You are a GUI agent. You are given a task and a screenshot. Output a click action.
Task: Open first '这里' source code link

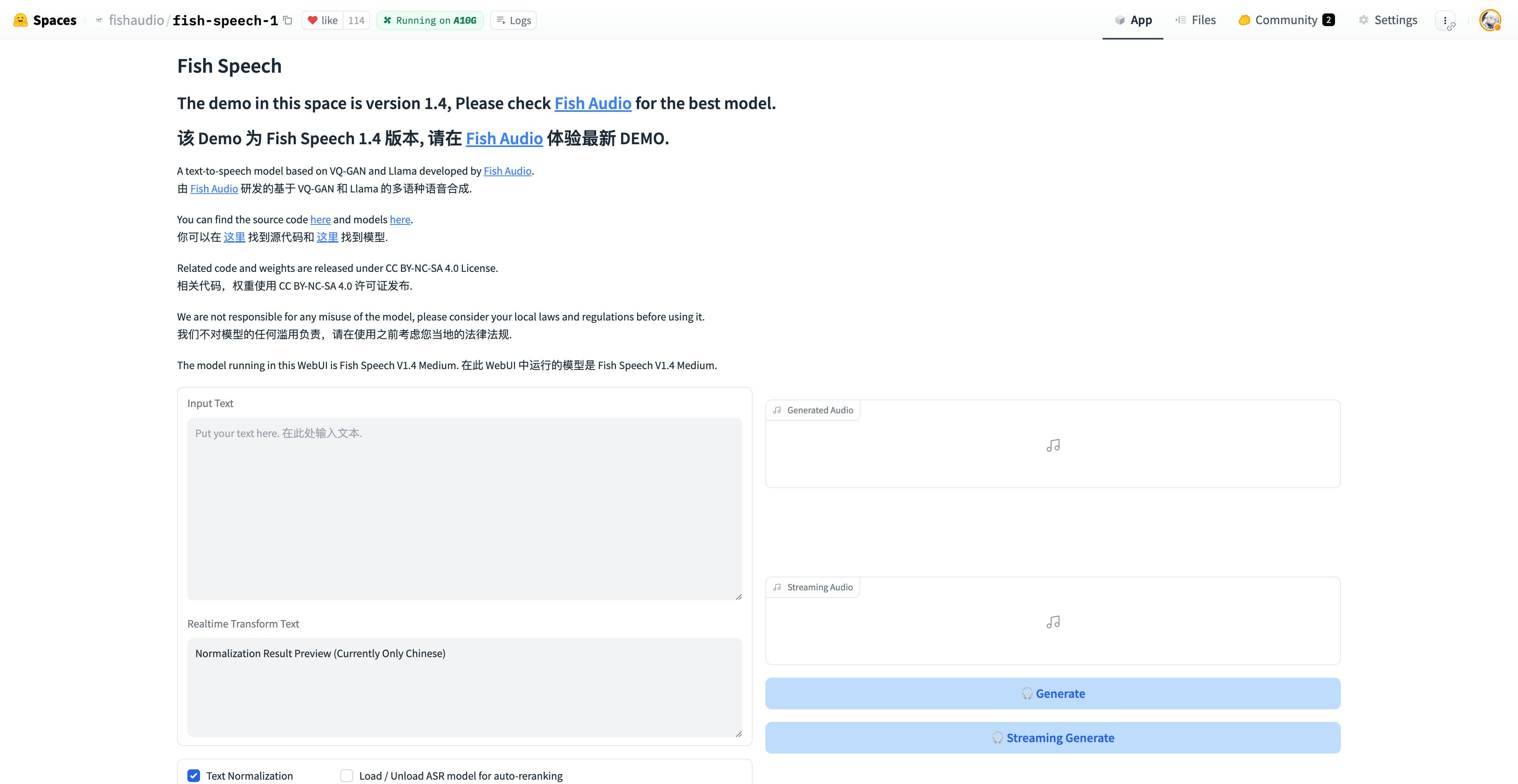click(x=234, y=237)
